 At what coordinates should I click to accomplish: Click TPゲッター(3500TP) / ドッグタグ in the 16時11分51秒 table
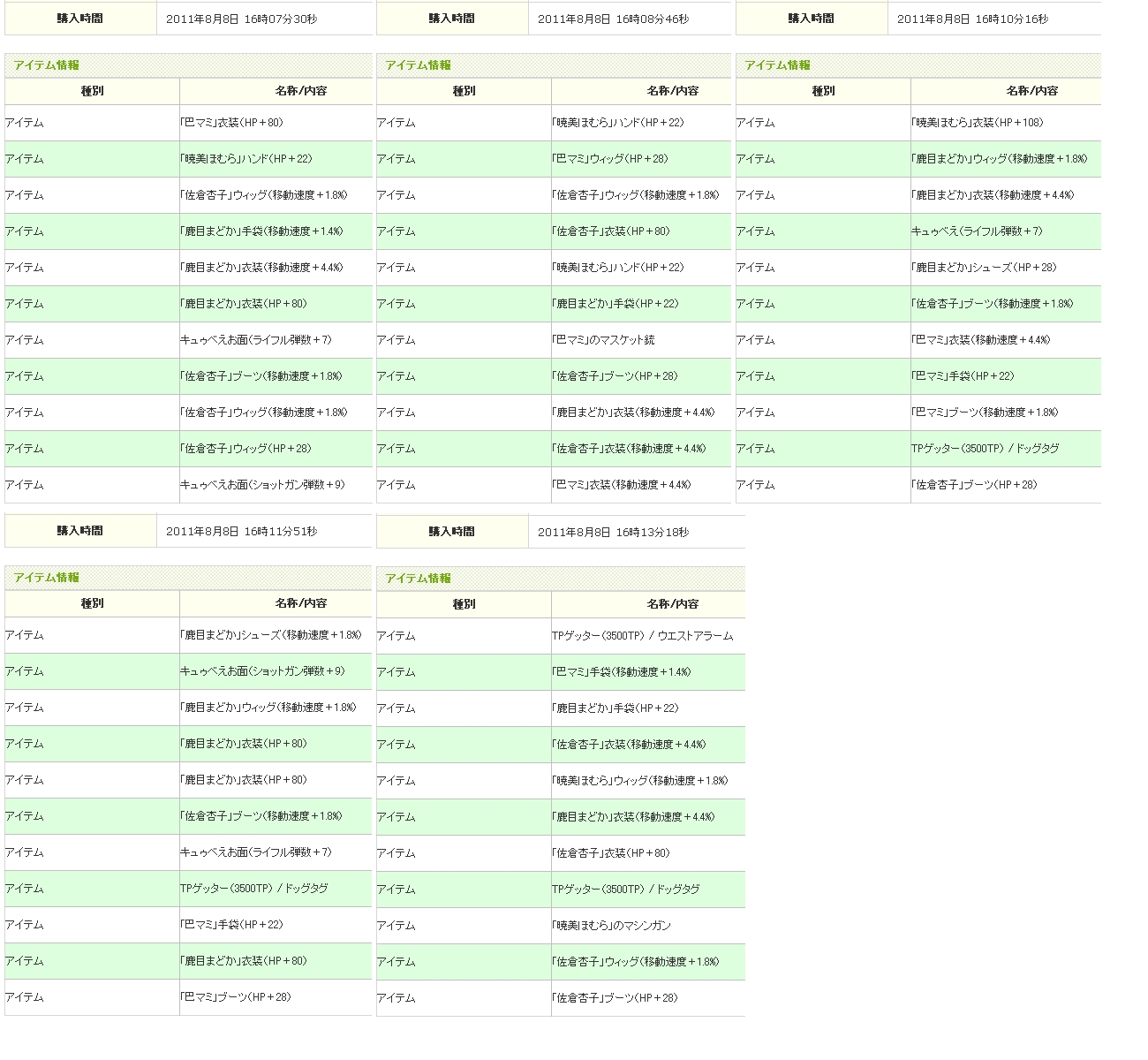click(x=253, y=889)
